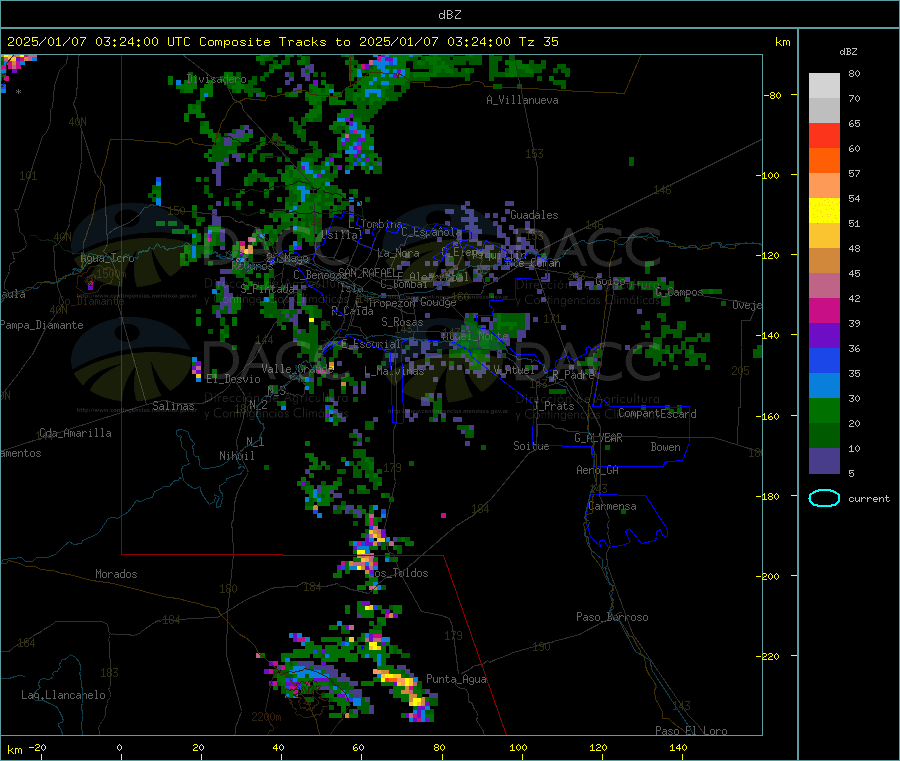Select the dark green 10-20 dBZ legend swatch
The width and height of the screenshot is (900, 761).
click(824, 436)
